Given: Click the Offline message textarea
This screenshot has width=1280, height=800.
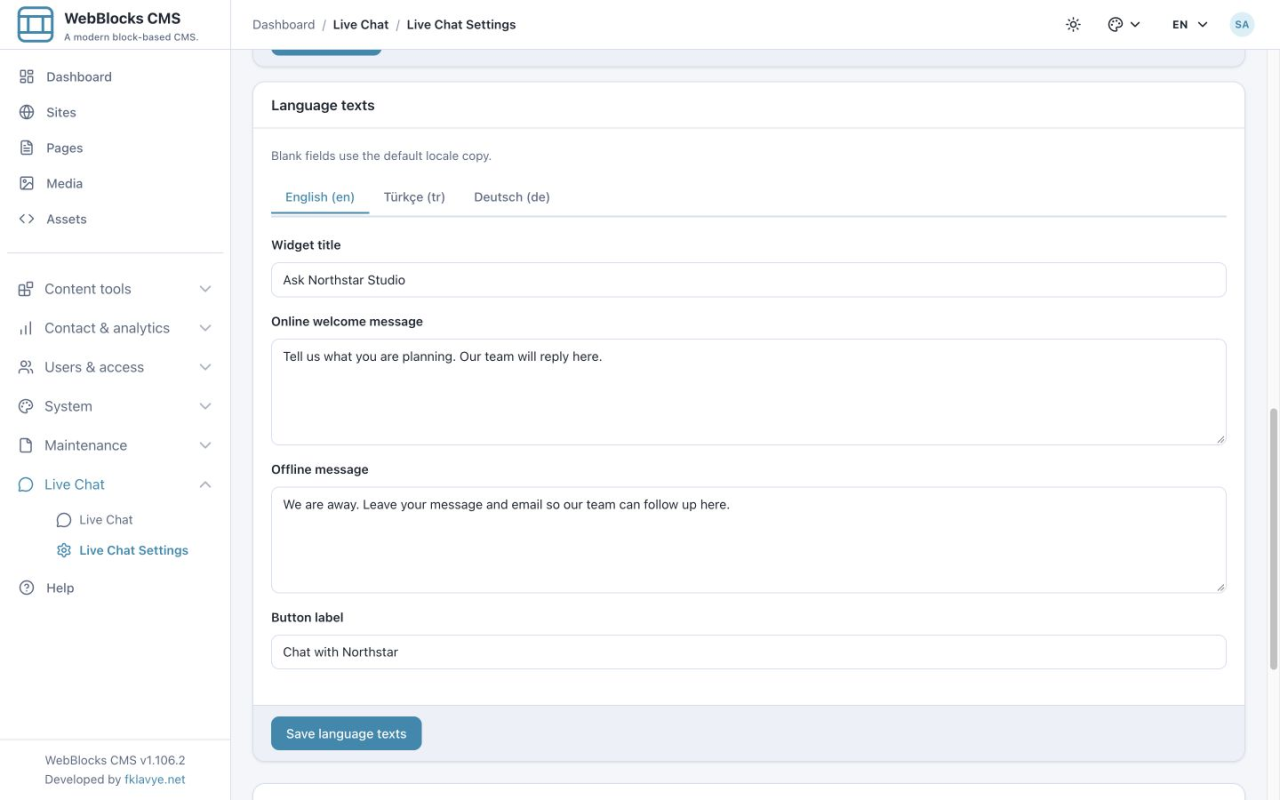Looking at the screenshot, I should click(x=748, y=540).
